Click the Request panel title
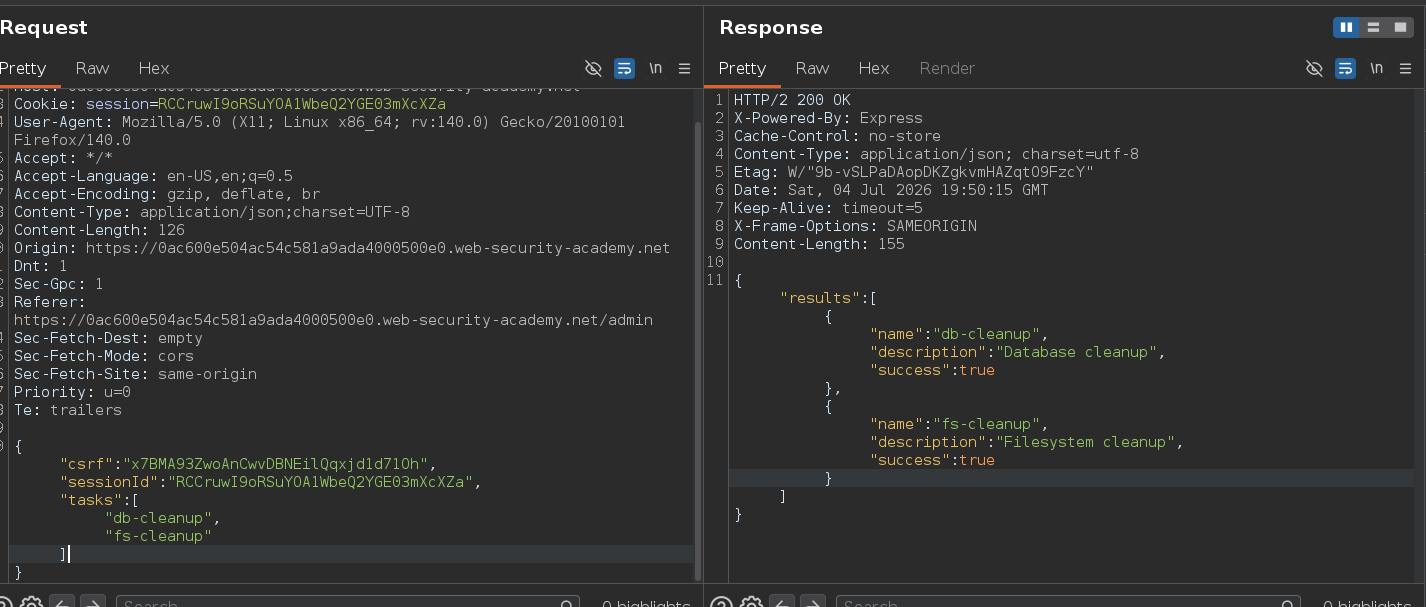 44,27
